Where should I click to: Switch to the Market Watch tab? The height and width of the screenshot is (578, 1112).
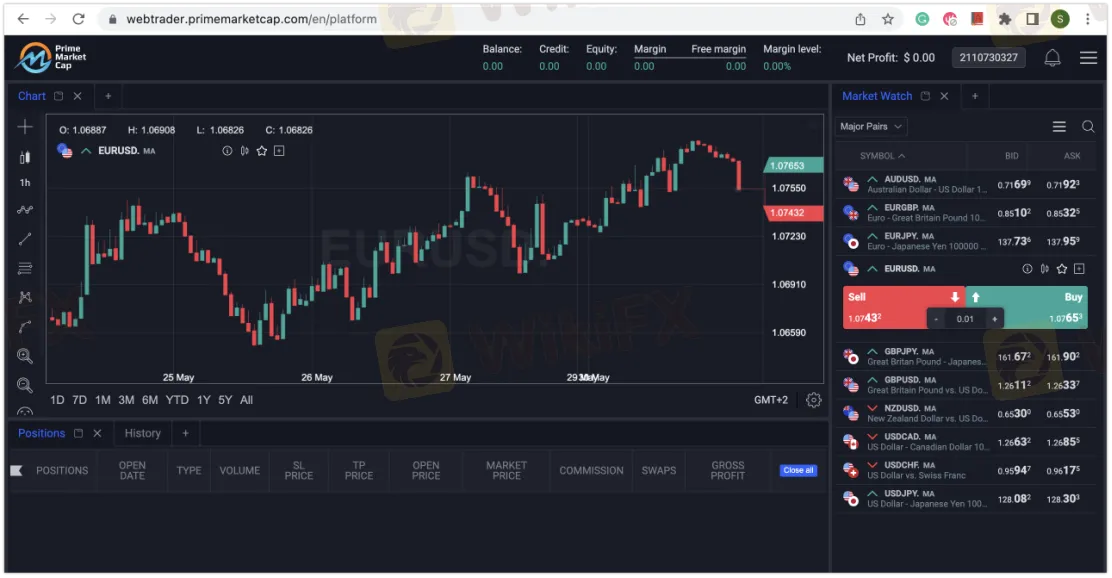[x=877, y=96]
